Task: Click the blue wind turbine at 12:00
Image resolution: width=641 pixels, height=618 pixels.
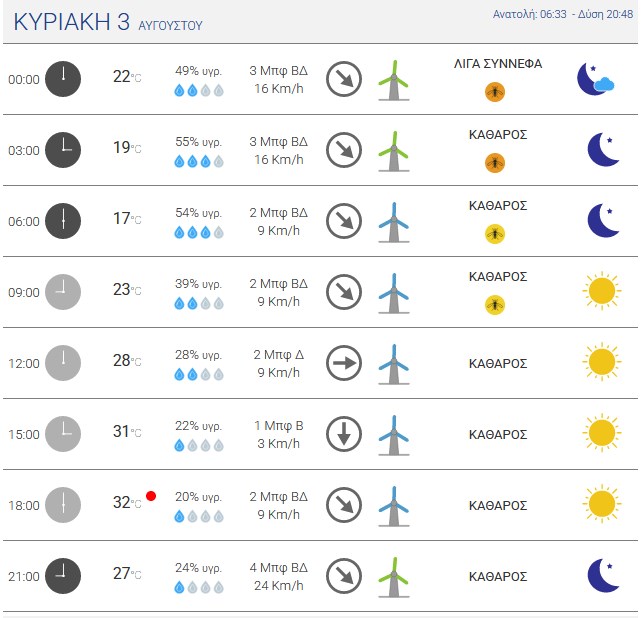Action: coord(394,364)
